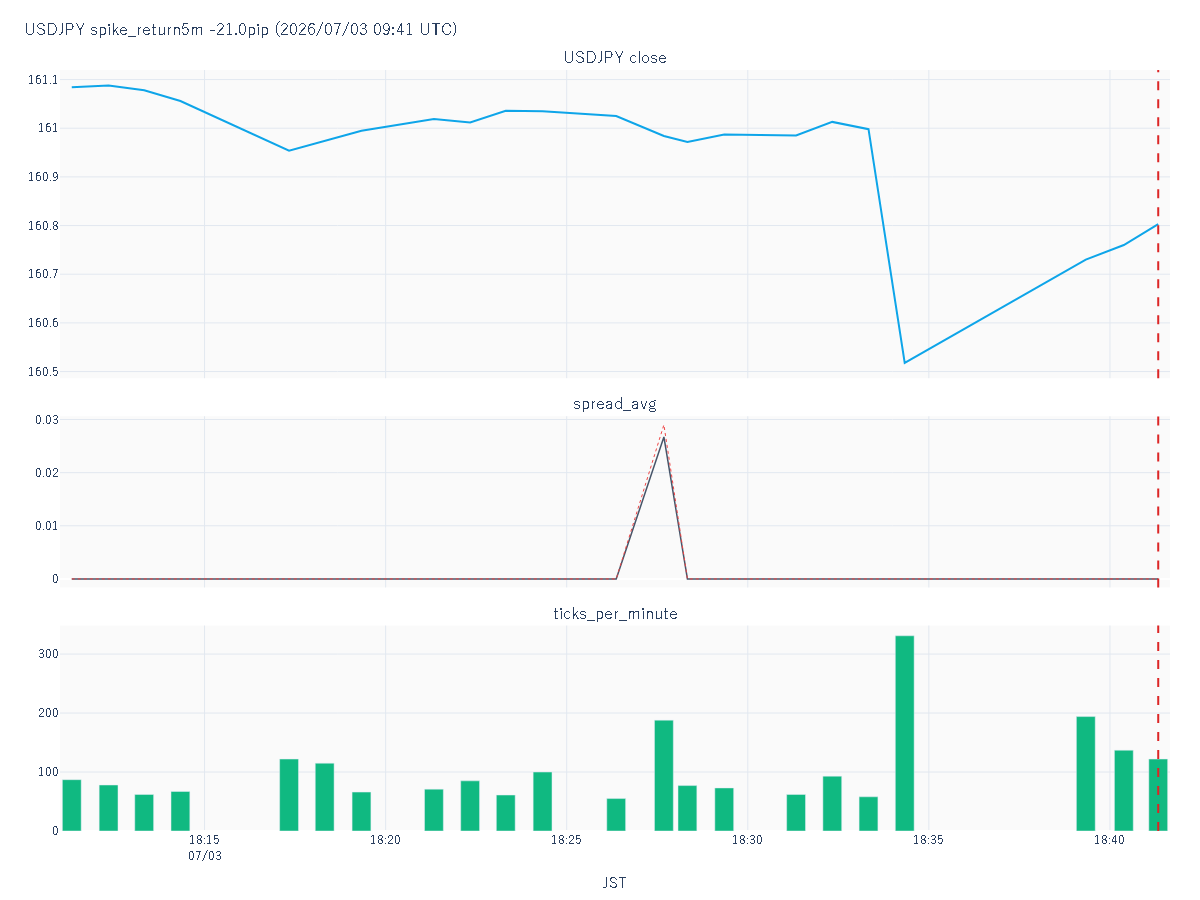Click the 18:30 time axis label
This screenshot has width=1200, height=900.
click(747, 841)
